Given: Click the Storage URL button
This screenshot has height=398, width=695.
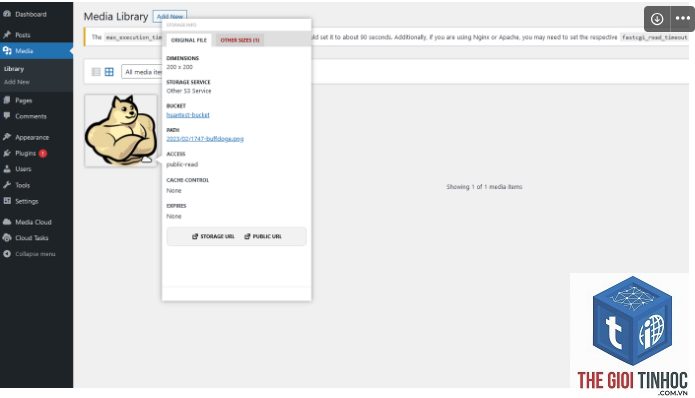Looking at the screenshot, I should pos(213,236).
